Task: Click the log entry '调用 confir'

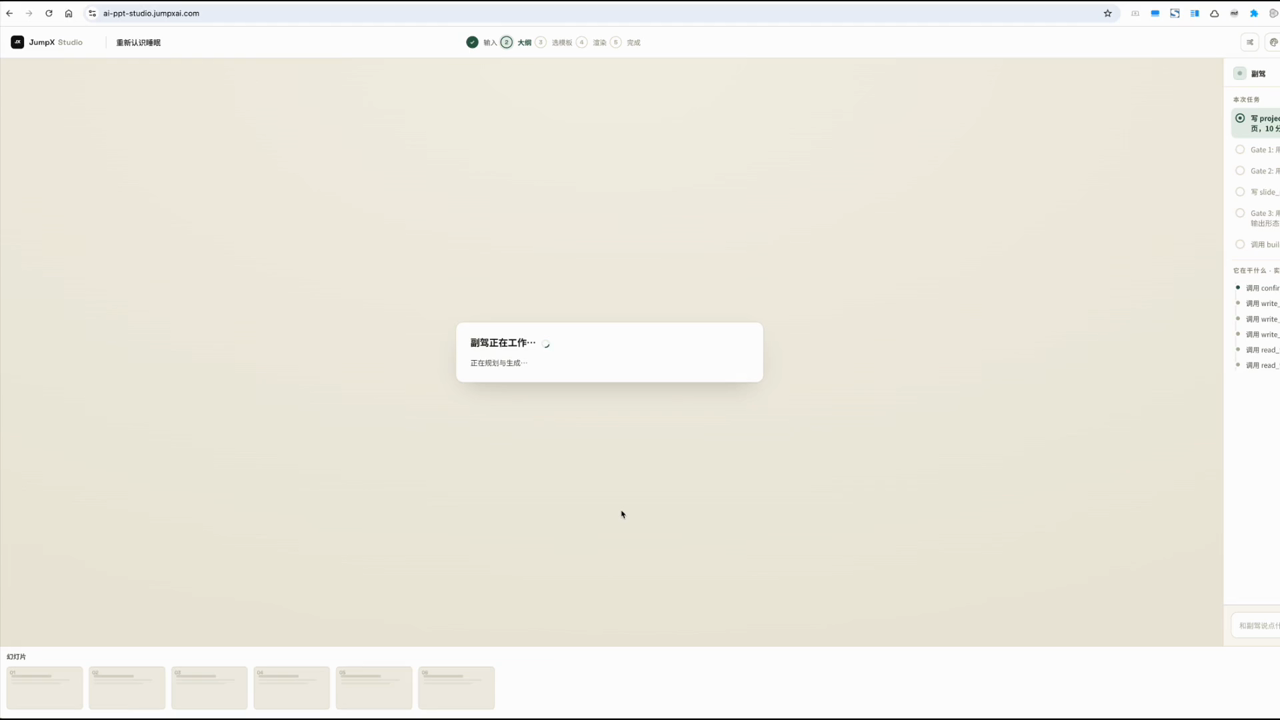Action: tap(1262, 288)
